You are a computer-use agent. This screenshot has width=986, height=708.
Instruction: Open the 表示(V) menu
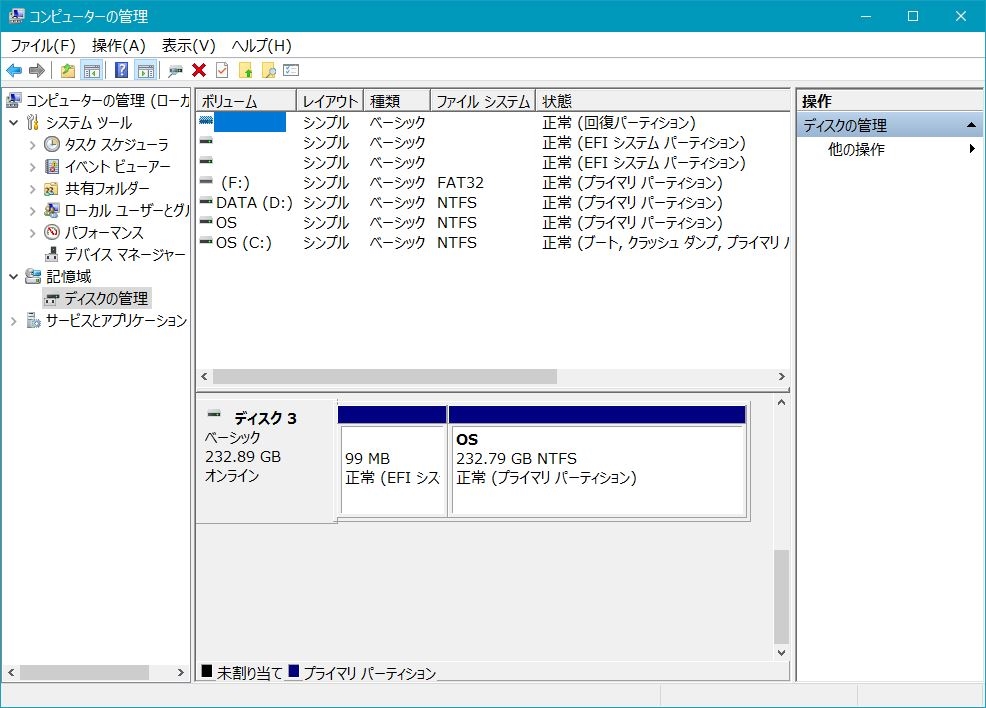189,46
